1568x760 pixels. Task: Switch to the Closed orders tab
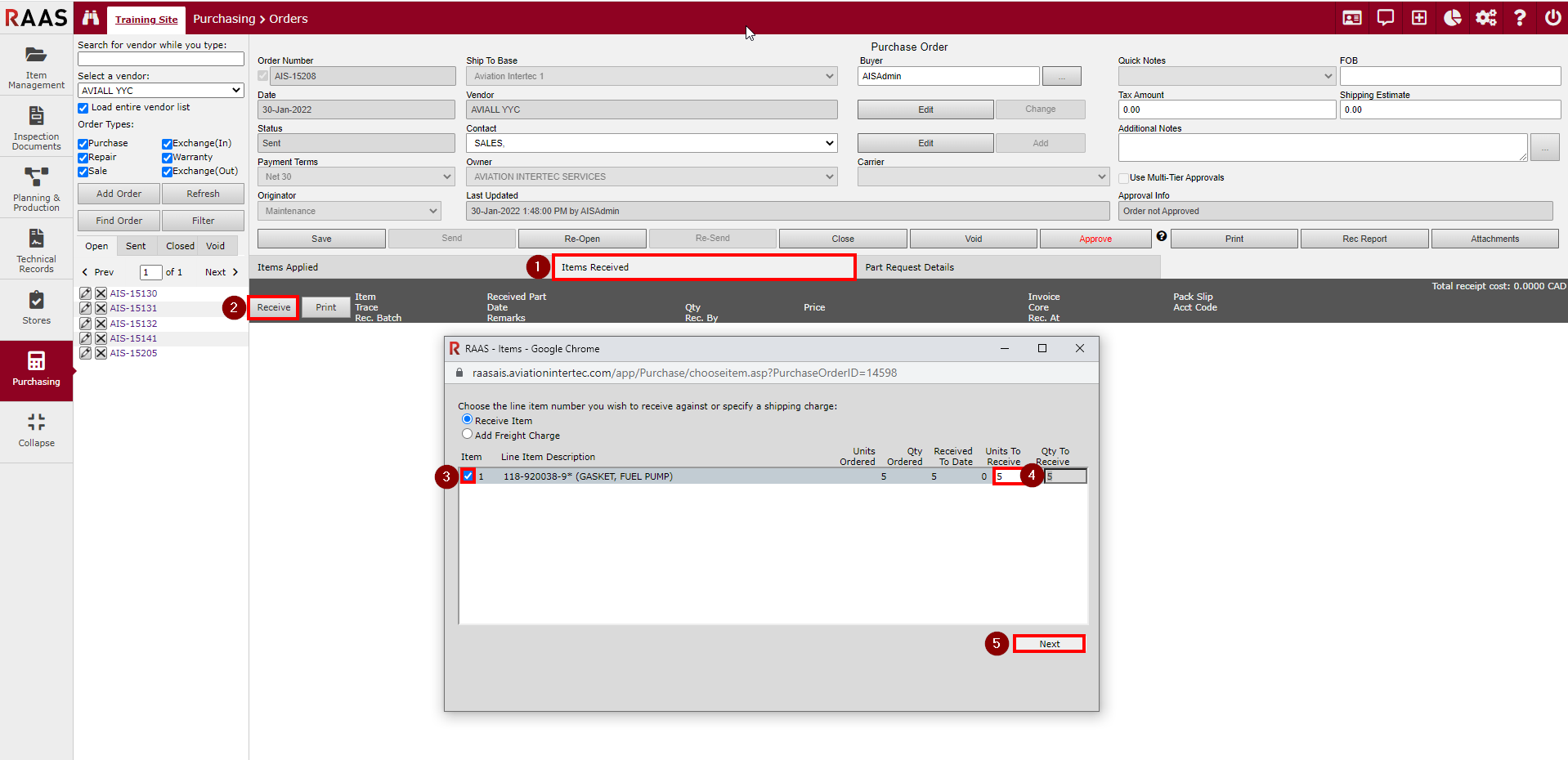pyautogui.click(x=180, y=246)
